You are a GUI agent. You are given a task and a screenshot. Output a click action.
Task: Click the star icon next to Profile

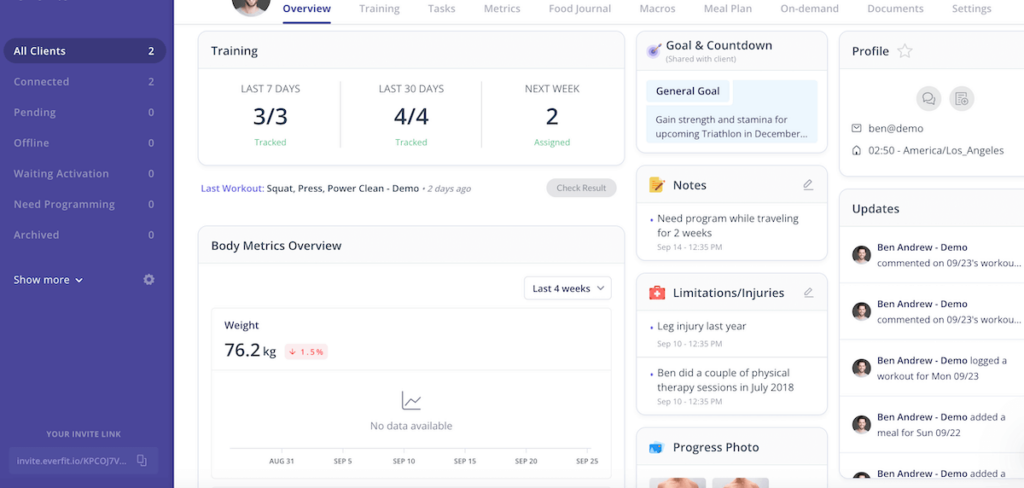point(904,51)
